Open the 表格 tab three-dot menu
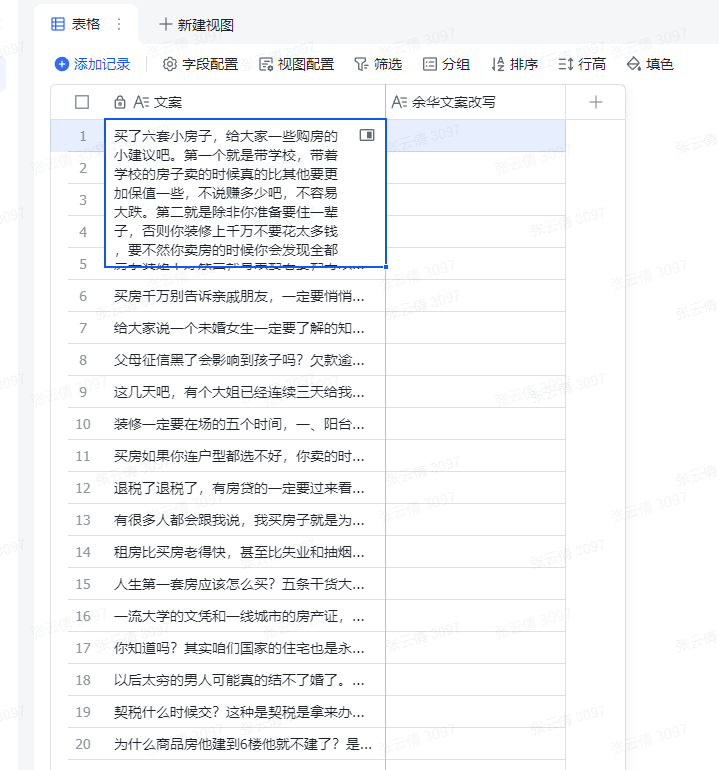 (x=119, y=24)
